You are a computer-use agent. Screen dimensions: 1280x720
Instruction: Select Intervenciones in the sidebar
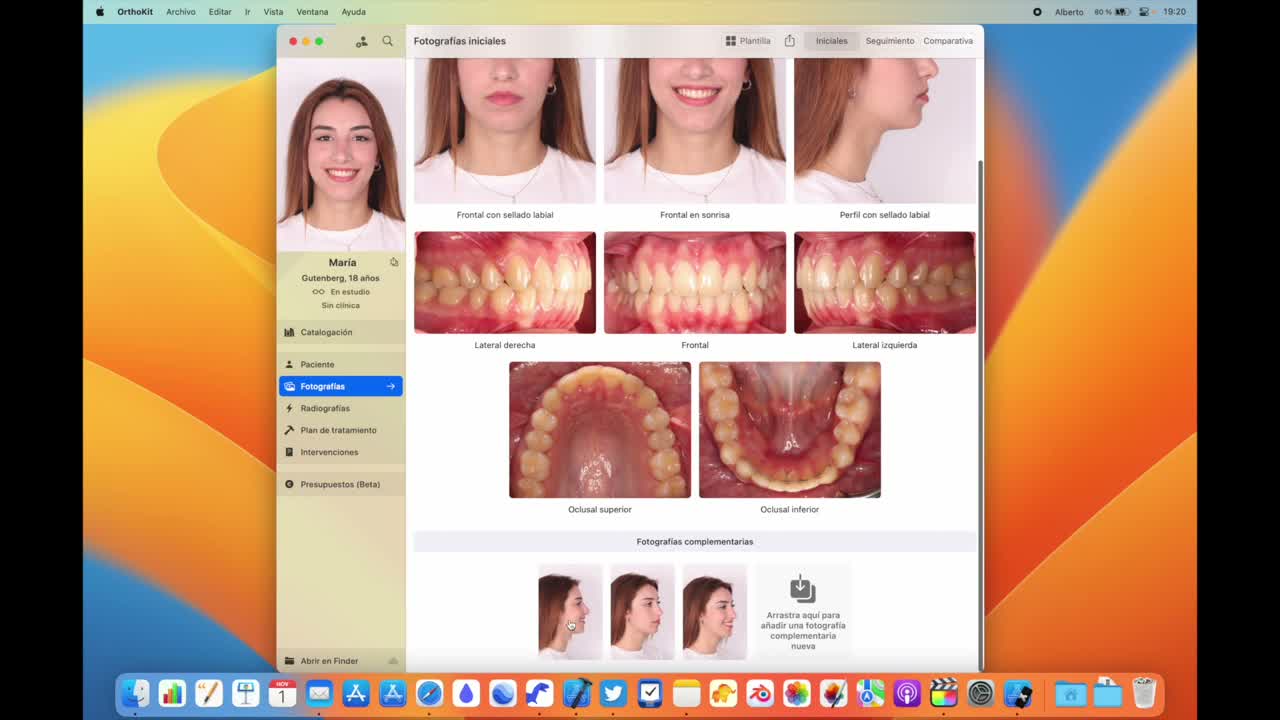pyautogui.click(x=341, y=452)
